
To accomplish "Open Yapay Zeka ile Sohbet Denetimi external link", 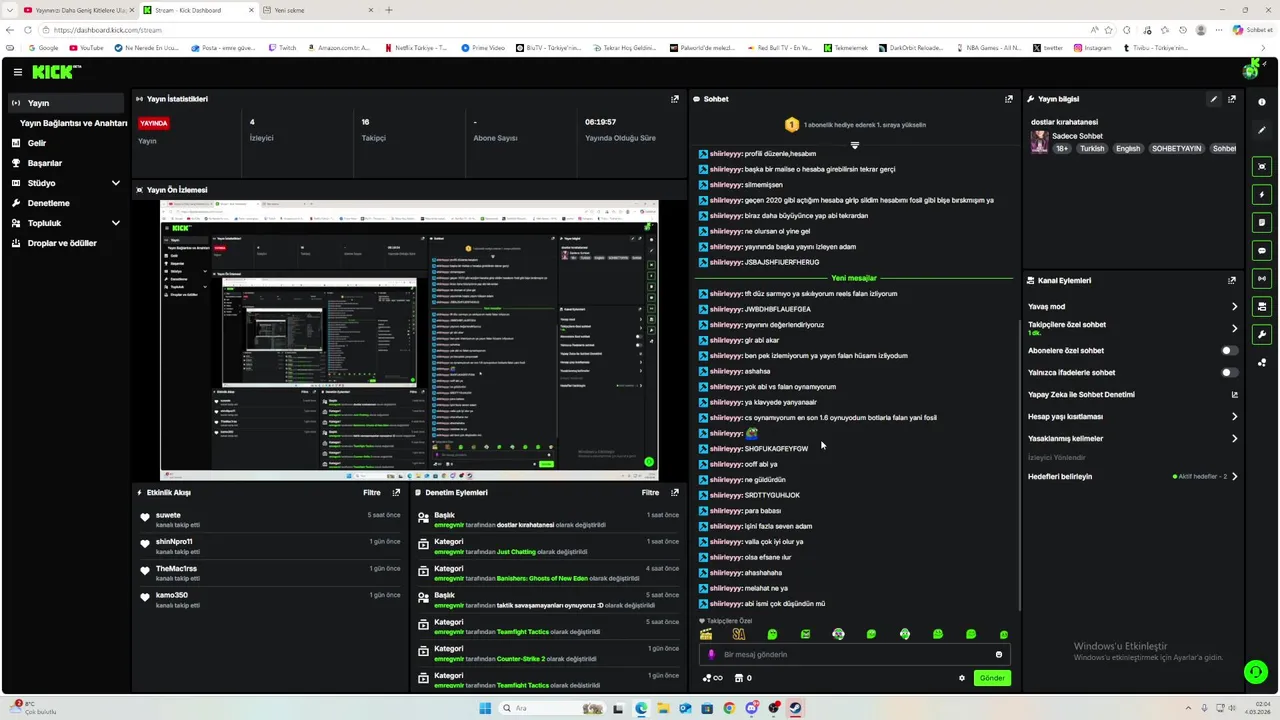I will (x=1234, y=394).
